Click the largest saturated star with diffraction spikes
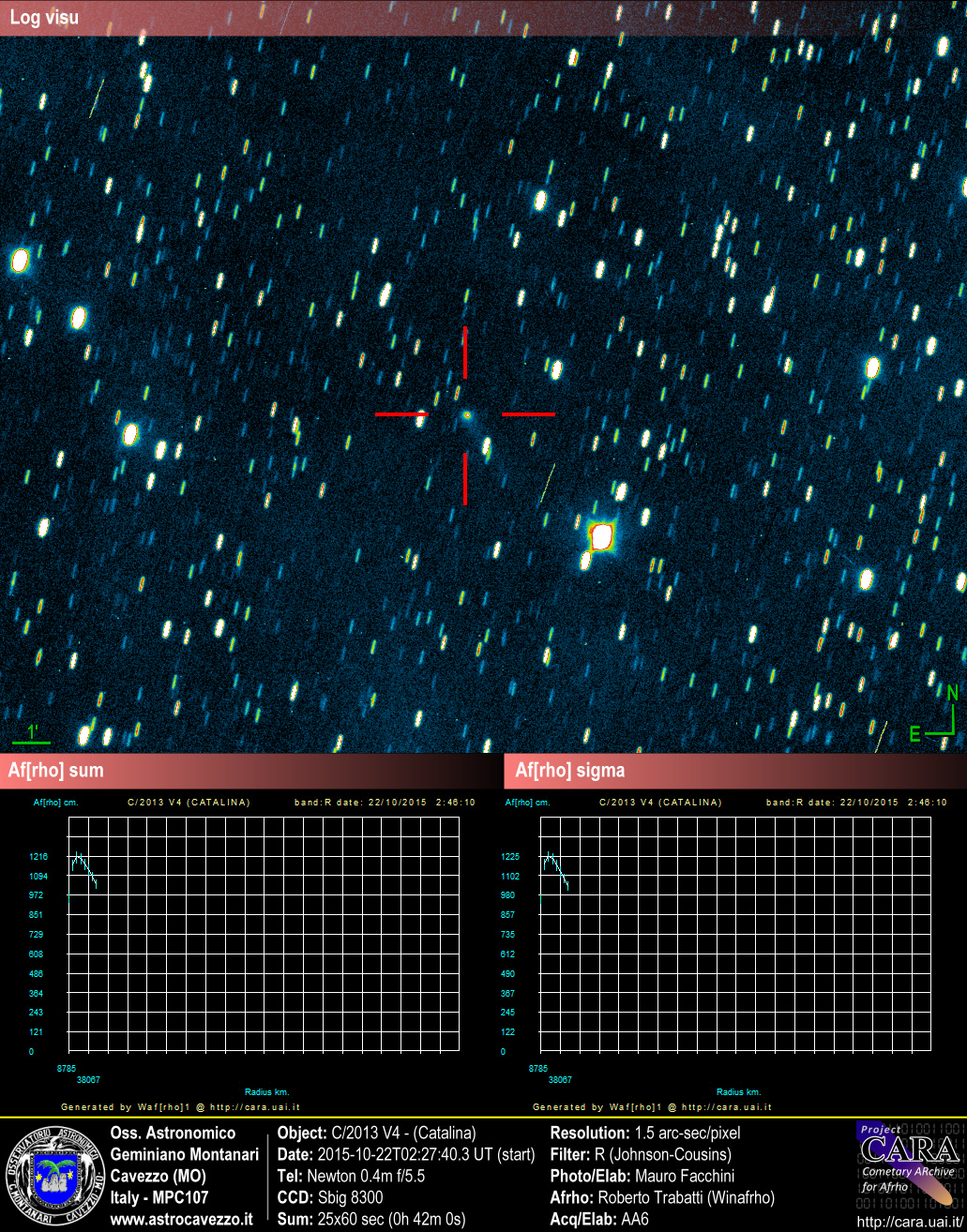Viewport: 967px width, 1232px height. click(x=601, y=537)
